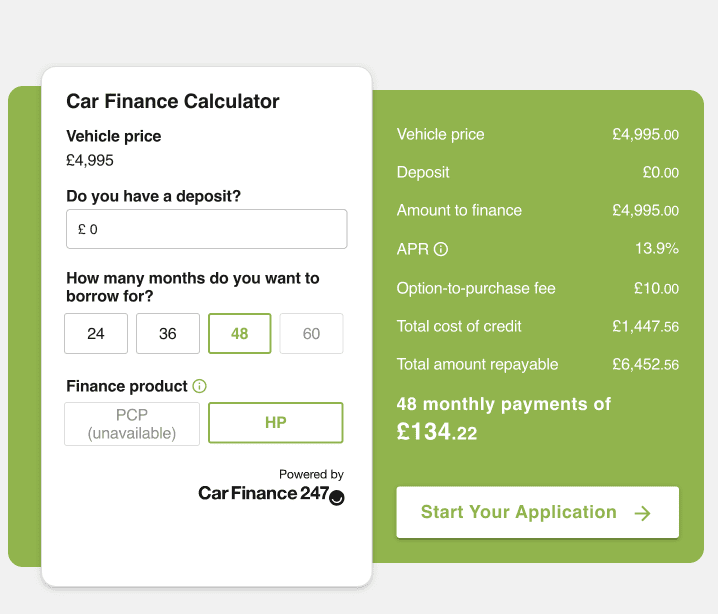718x614 pixels.
Task: Click Start Your Application button
Action: (538, 512)
